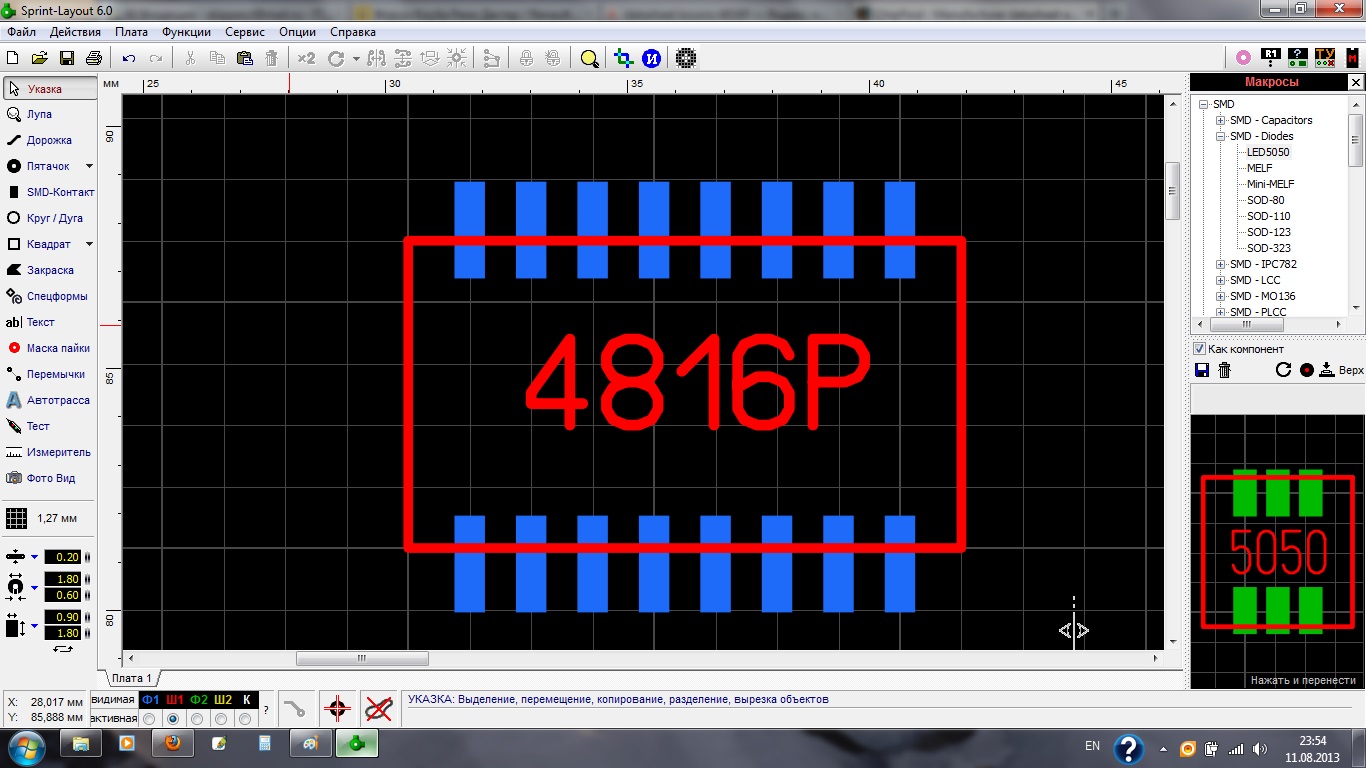The image size is (1366, 768).
Task: Collapse the SMD - Diodes tree node
Action: tap(1221, 136)
